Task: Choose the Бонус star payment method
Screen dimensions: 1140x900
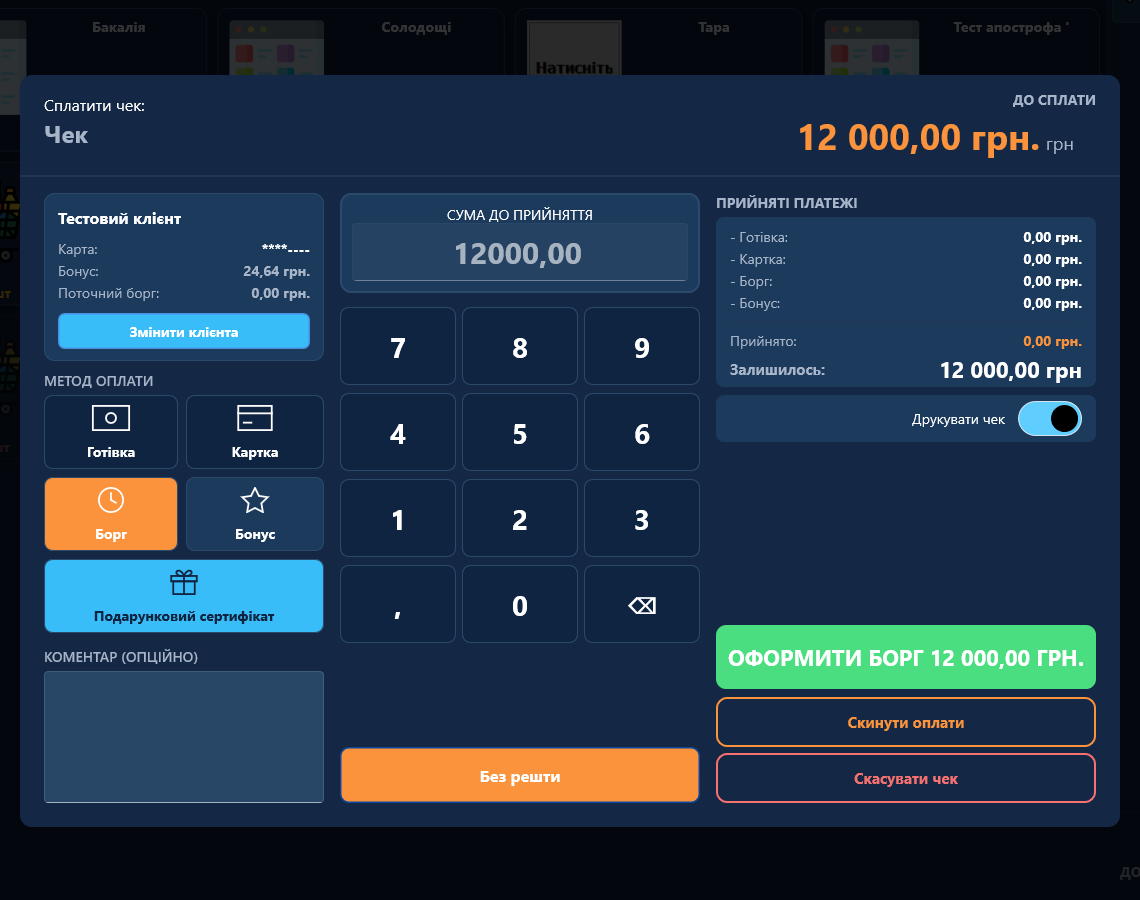Action: click(254, 514)
